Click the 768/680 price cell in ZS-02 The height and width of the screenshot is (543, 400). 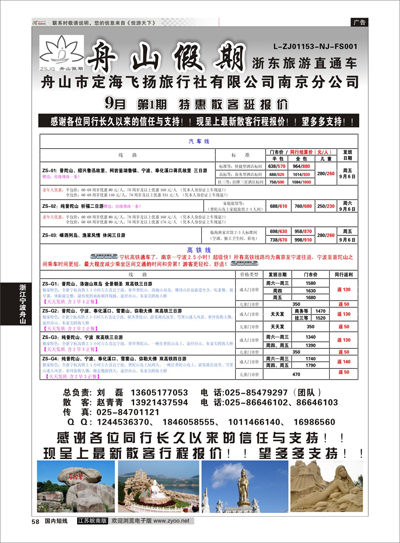pos(303,206)
